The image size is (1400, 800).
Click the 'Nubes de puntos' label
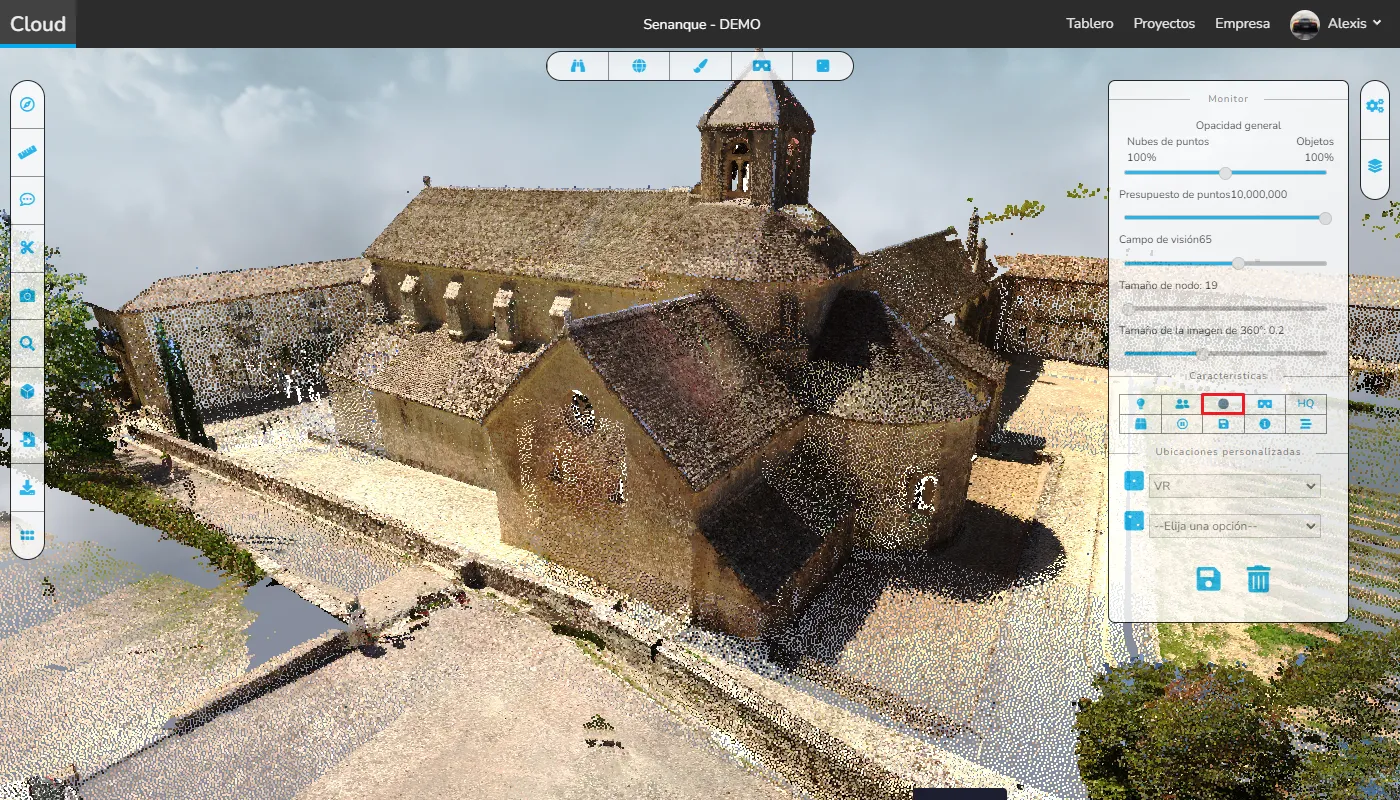(1168, 142)
